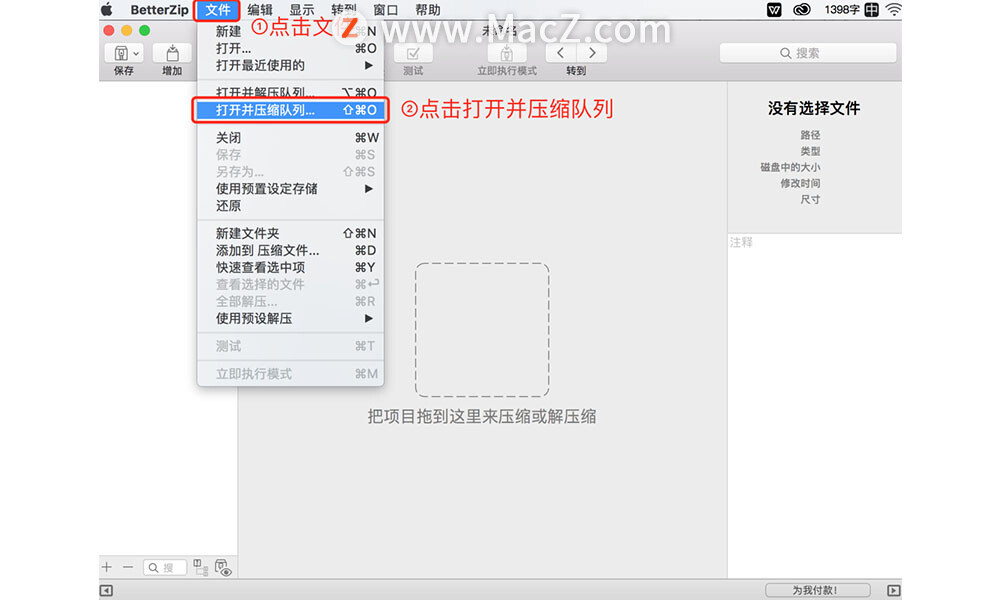The height and width of the screenshot is (600, 1000).
Task: Select 打开并压缩队列... menu item
Action: click(291, 110)
